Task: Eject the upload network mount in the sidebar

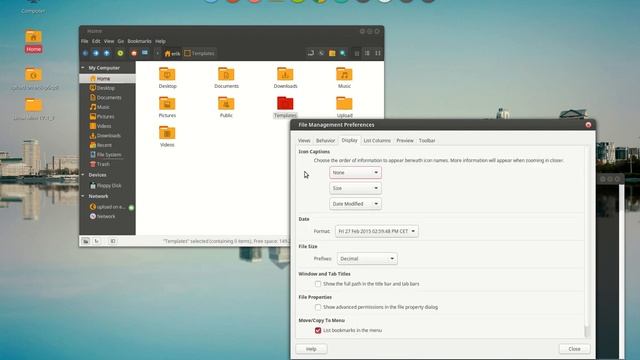Action: 131,207
